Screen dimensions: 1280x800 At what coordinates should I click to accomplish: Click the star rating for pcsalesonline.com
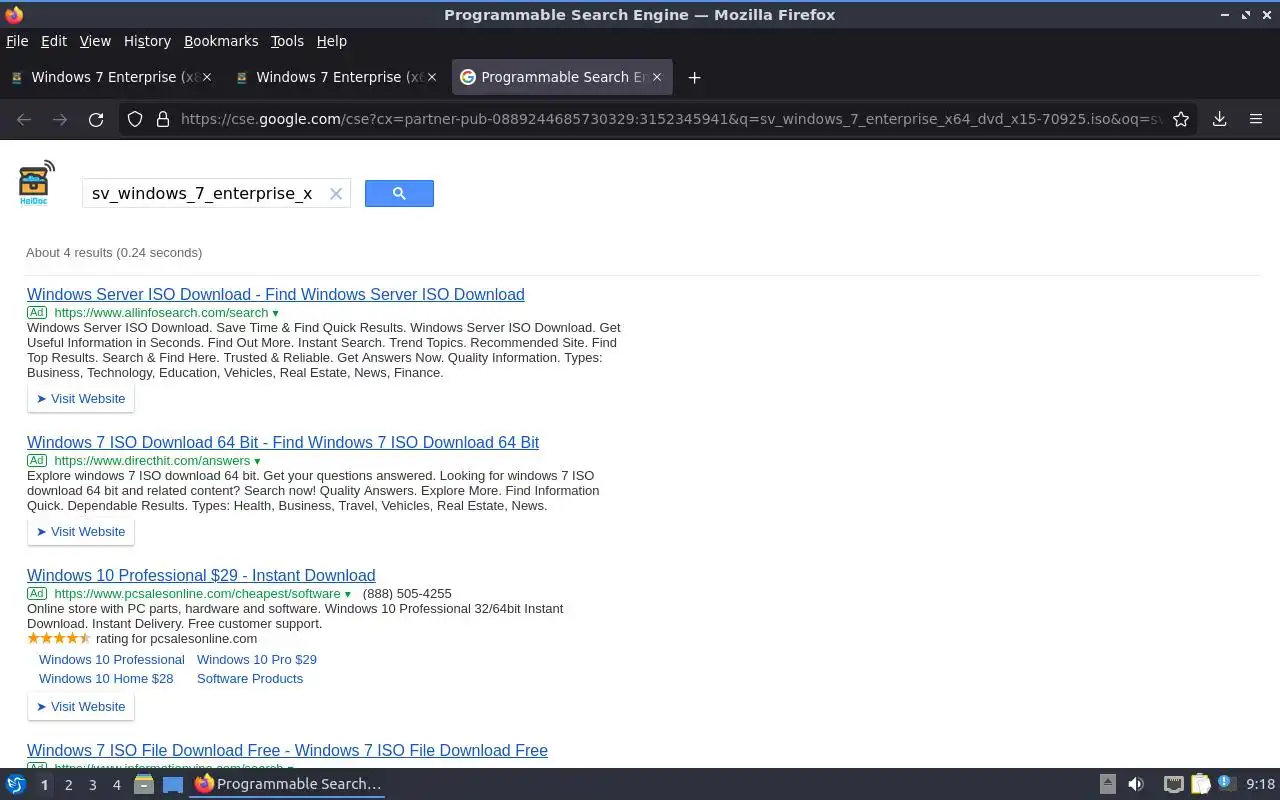pyautogui.click(x=59, y=638)
